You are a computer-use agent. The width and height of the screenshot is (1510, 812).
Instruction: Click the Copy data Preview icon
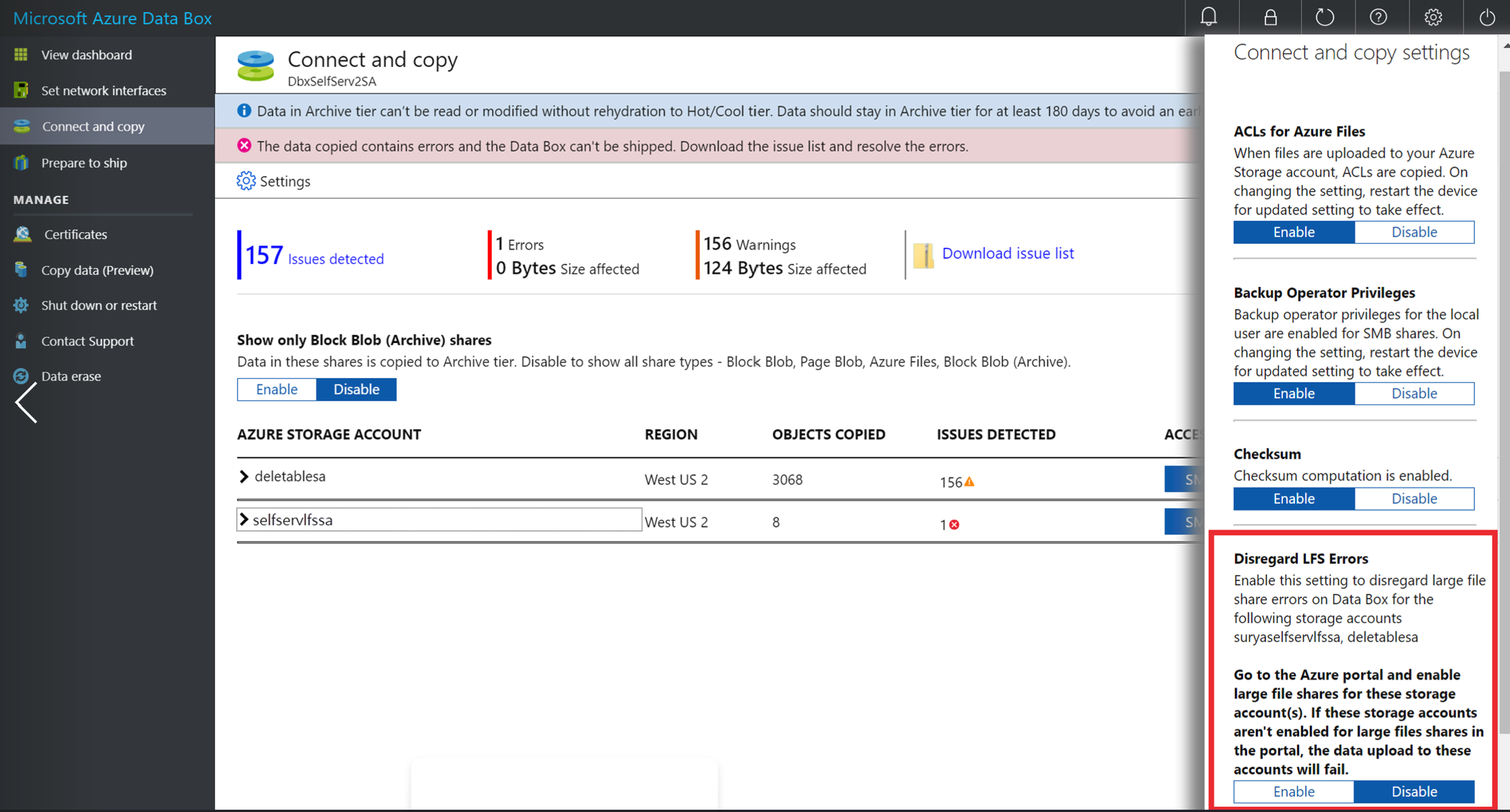click(x=21, y=269)
